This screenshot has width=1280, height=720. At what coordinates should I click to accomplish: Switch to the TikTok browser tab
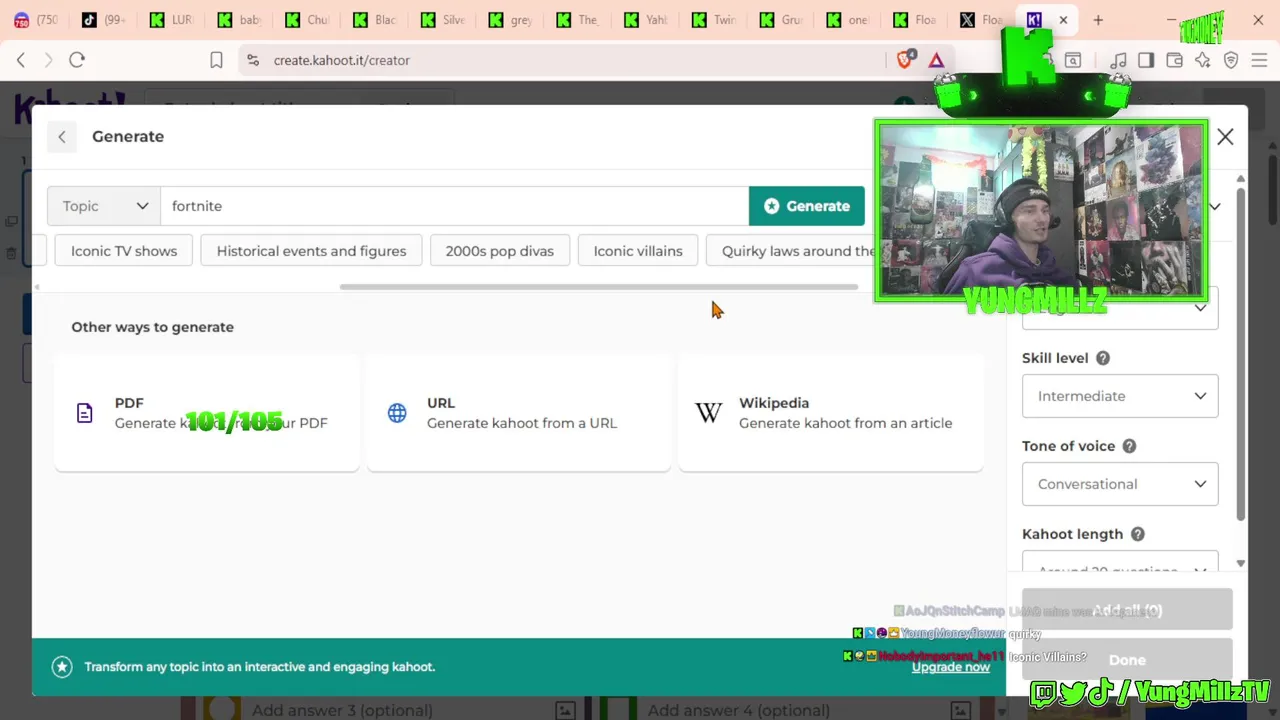pyautogui.click(x=104, y=20)
